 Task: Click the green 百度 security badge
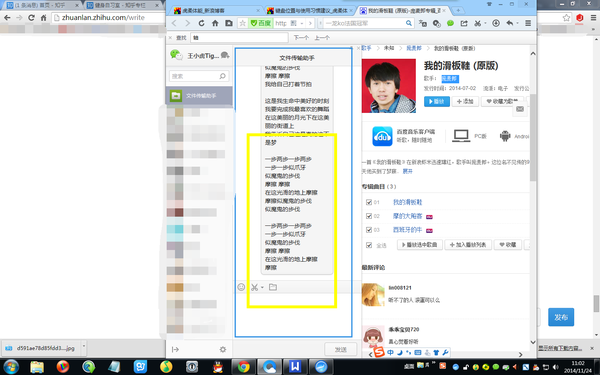point(260,23)
